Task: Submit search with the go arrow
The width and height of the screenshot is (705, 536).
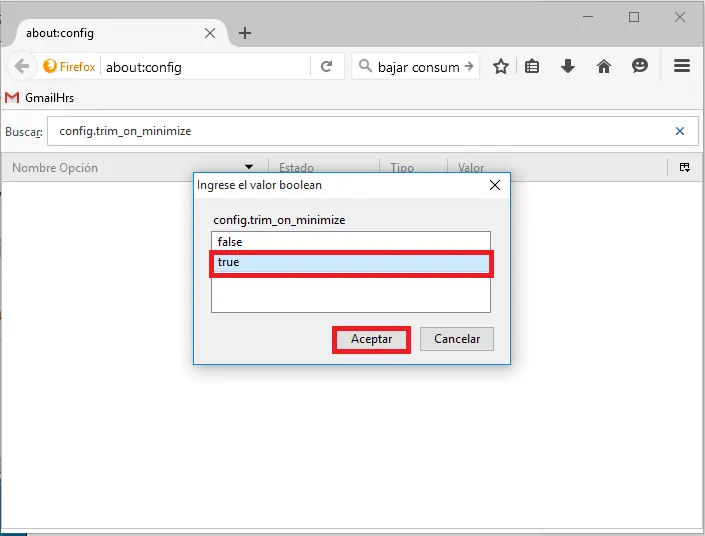Action: pyautogui.click(x=469, y=66)
